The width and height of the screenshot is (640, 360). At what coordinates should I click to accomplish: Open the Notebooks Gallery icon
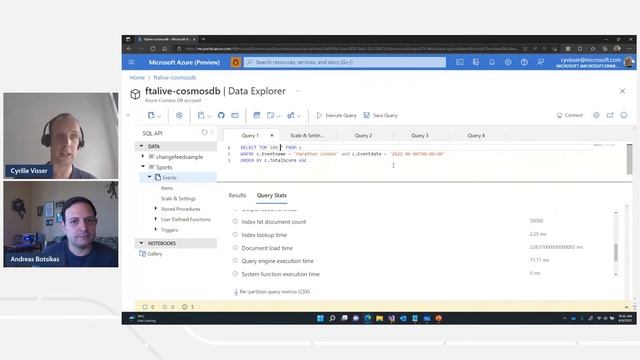pyautogui.click(x=142, y=253)
